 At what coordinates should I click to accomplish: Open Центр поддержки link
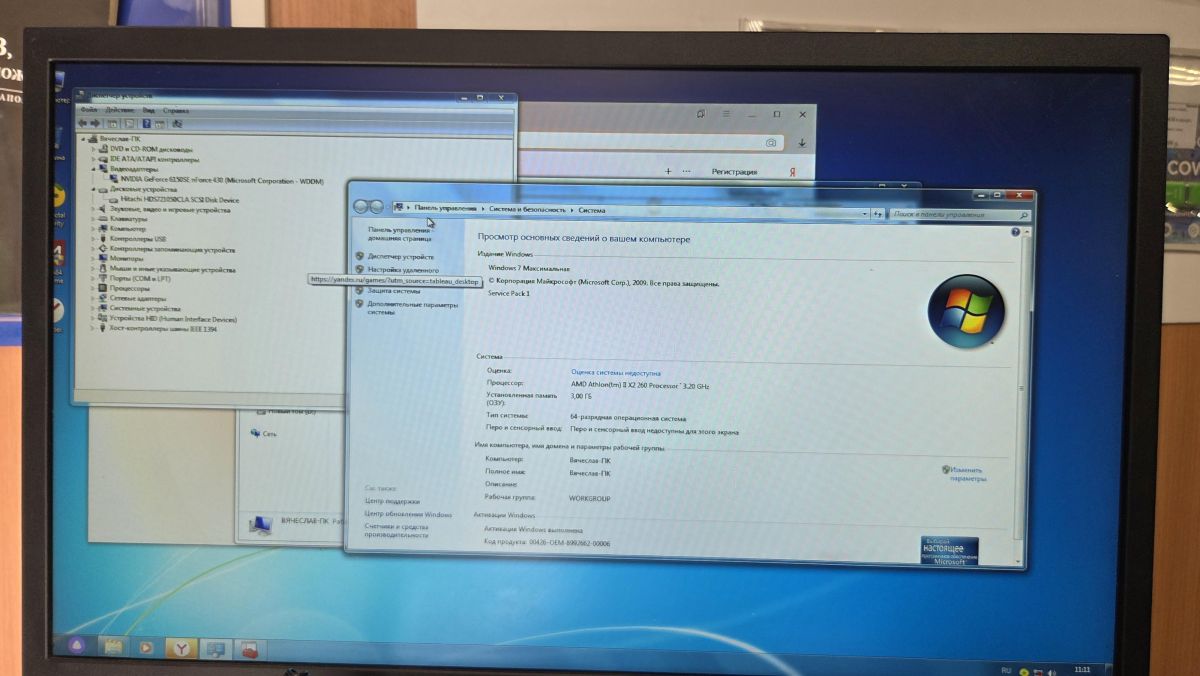point(392,501)
